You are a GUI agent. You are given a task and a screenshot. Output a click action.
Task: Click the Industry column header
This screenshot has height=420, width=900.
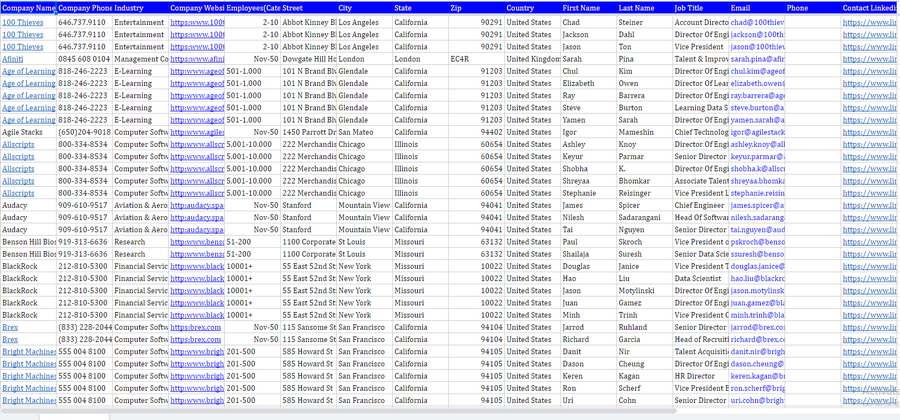point(141,8)
